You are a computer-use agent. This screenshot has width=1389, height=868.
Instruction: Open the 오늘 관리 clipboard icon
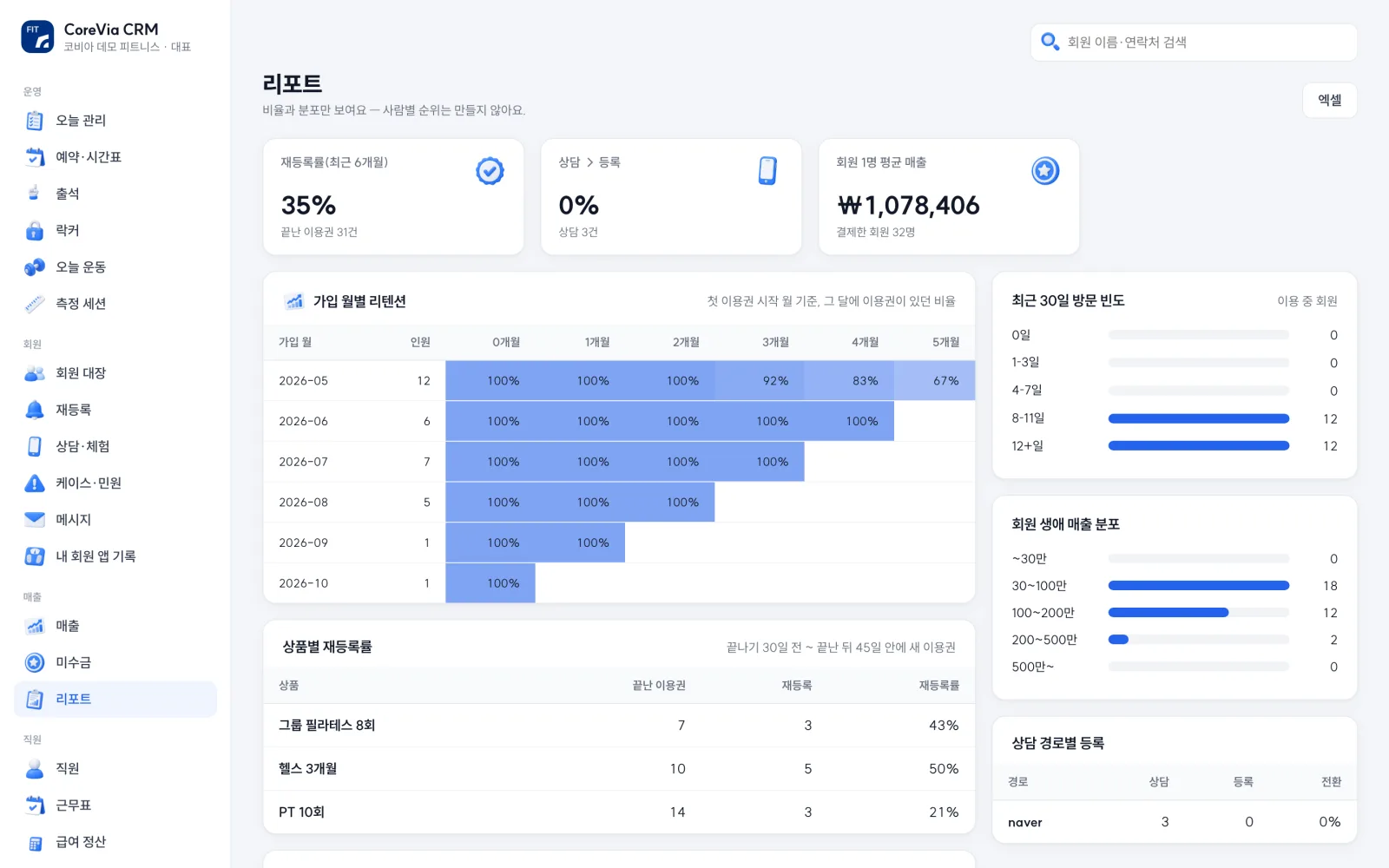click(35, 121)
